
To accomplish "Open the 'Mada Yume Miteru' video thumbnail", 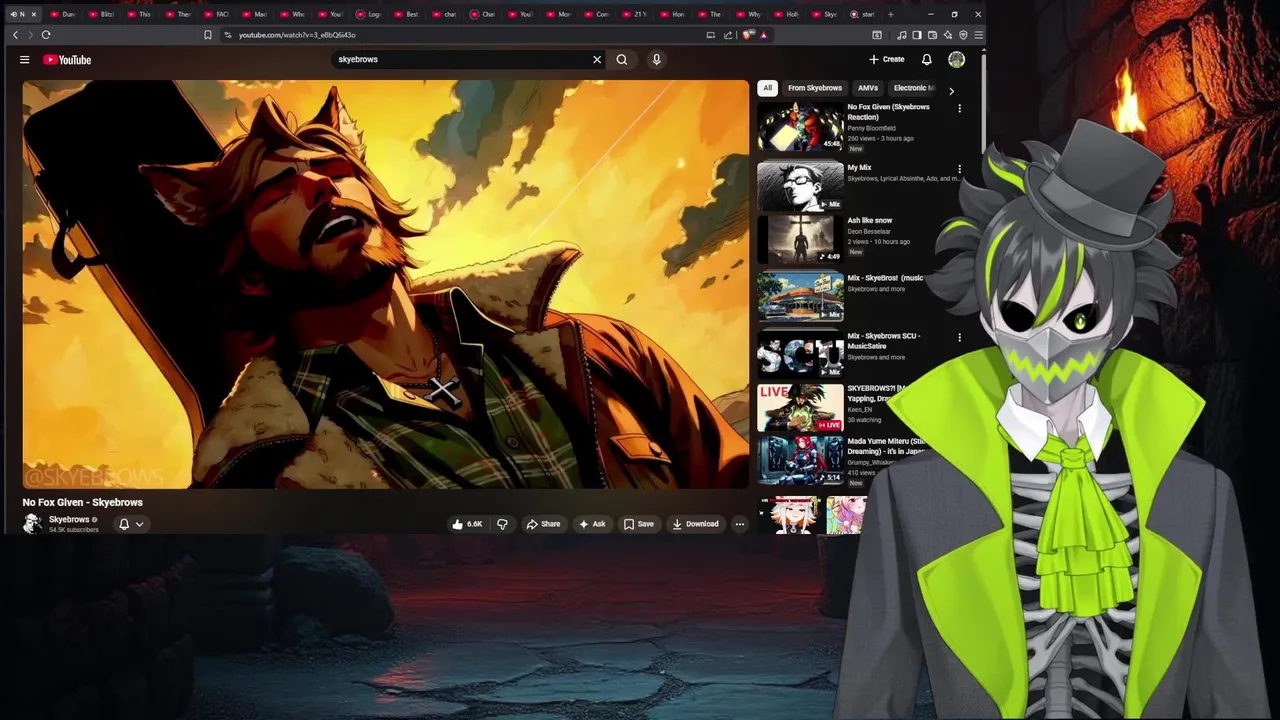I will pos(800,460).
